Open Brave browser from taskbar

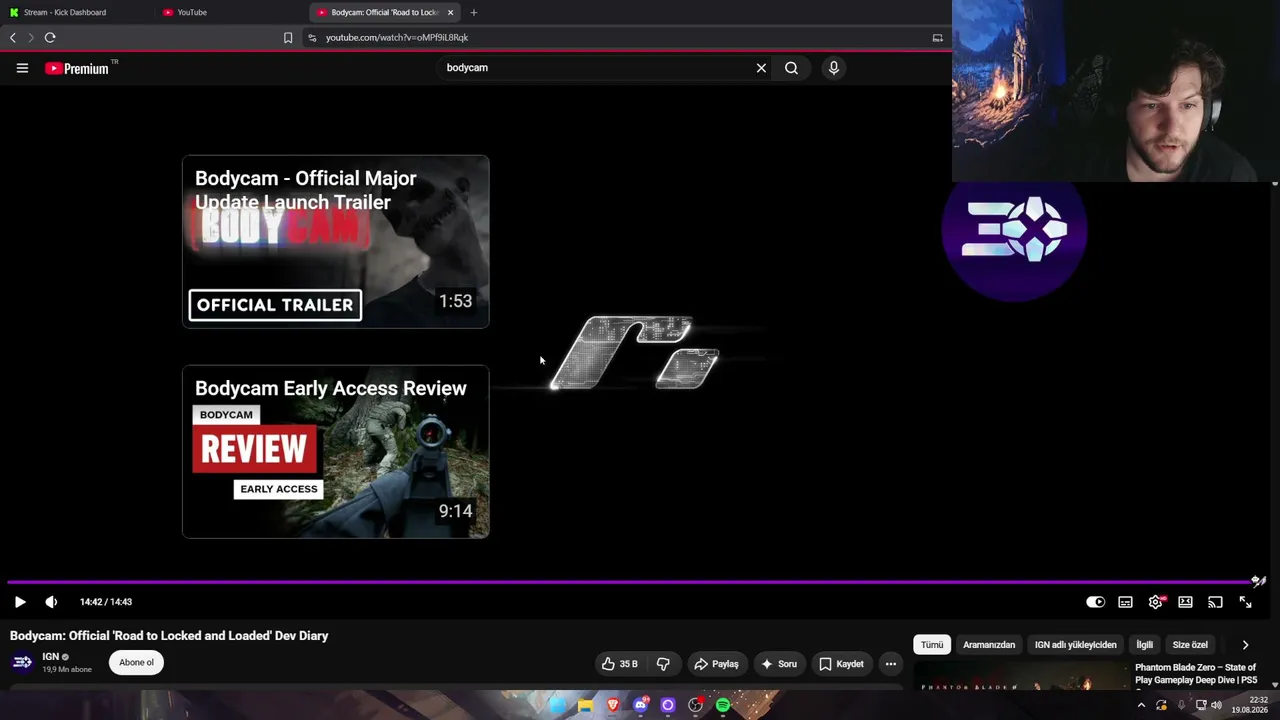pos(613,705)
